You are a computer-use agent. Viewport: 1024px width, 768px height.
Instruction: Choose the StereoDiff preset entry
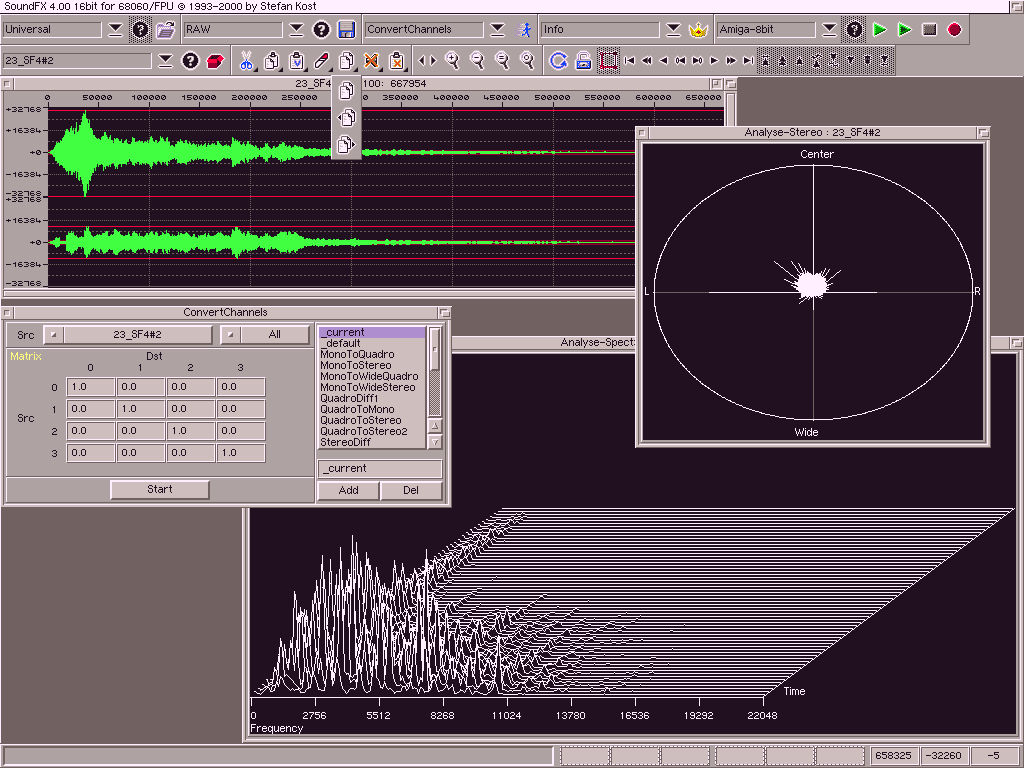click(346, 442)
